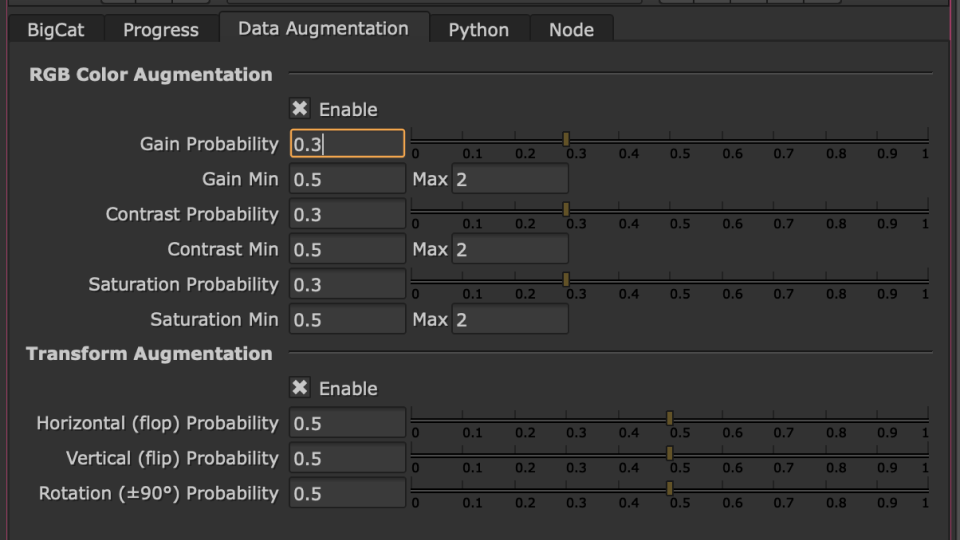960x540 pixels.
Task: Click Horizontal flop Probability slider handle
Action: click(x=670, y=418)
